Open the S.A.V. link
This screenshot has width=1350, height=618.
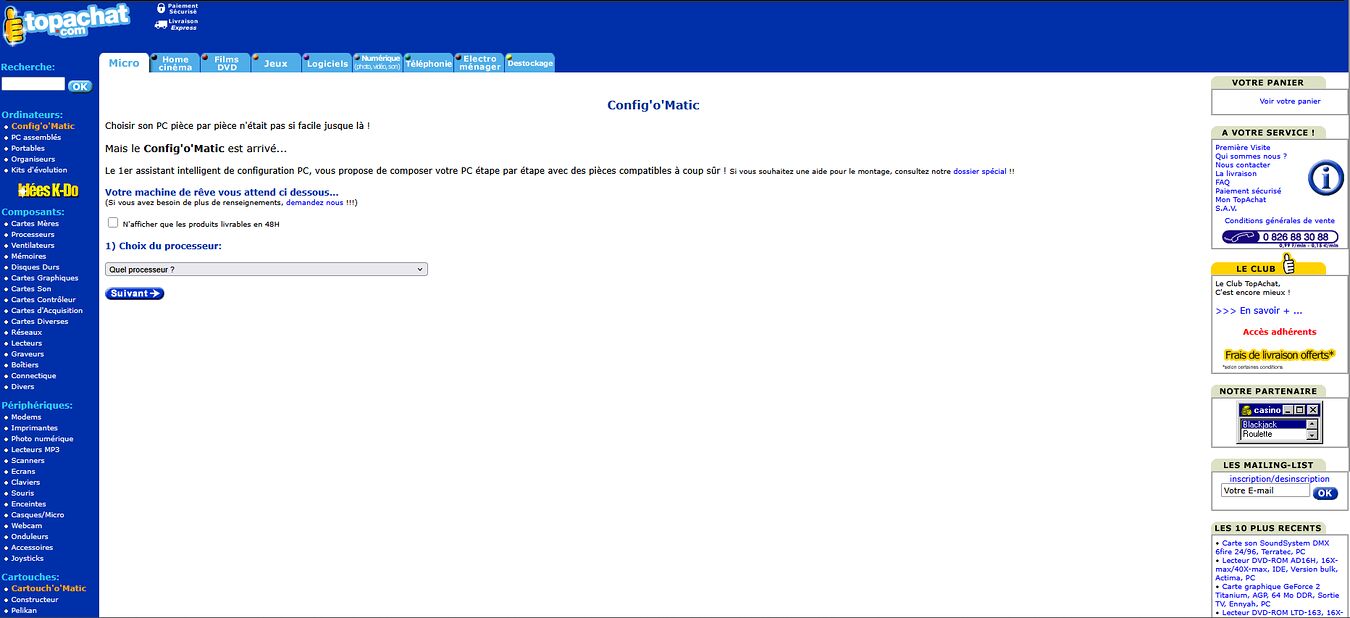point(1226,208)
